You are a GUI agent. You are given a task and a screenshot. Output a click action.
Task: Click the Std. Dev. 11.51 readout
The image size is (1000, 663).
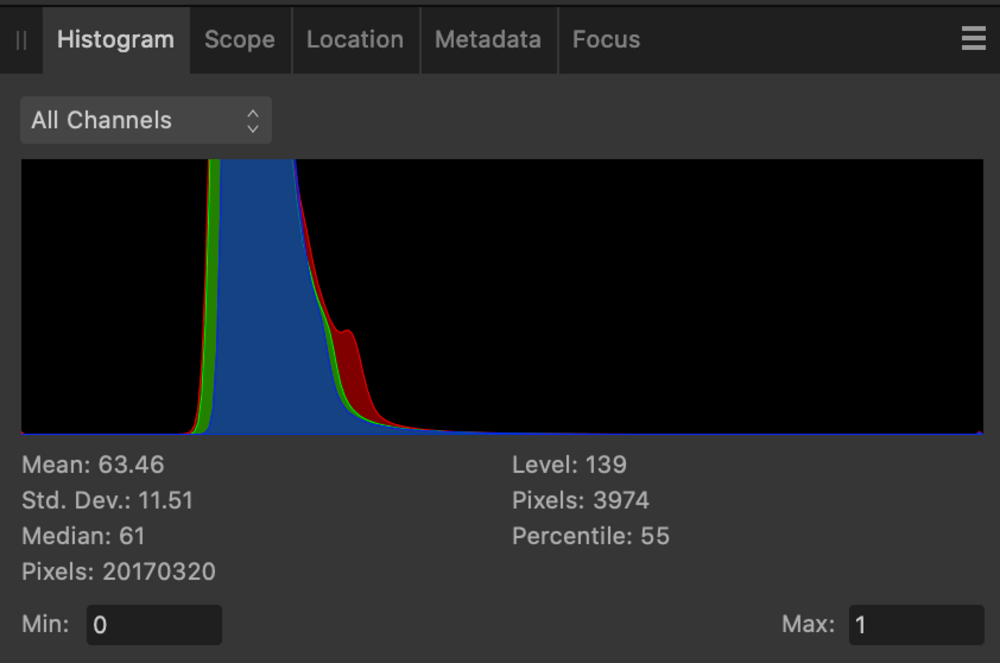click(107, 500)
